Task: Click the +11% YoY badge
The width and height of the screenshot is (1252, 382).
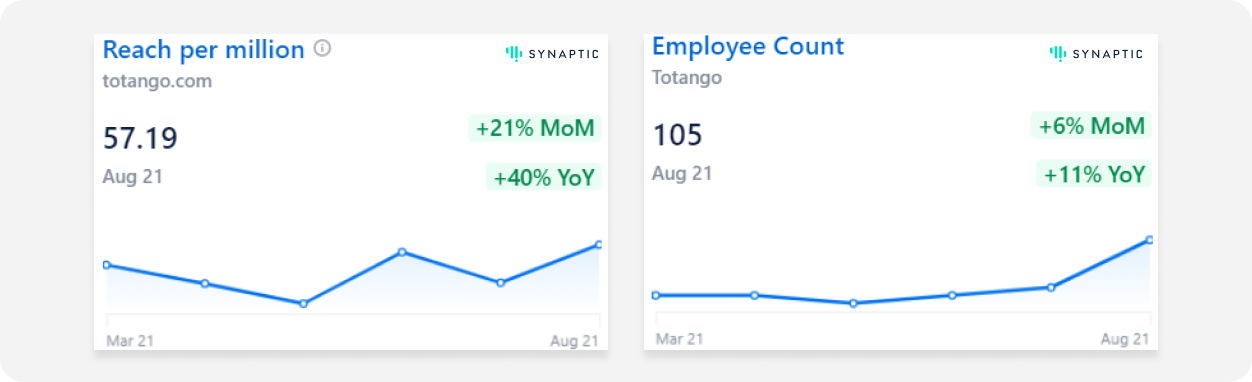Action: 1094,174
